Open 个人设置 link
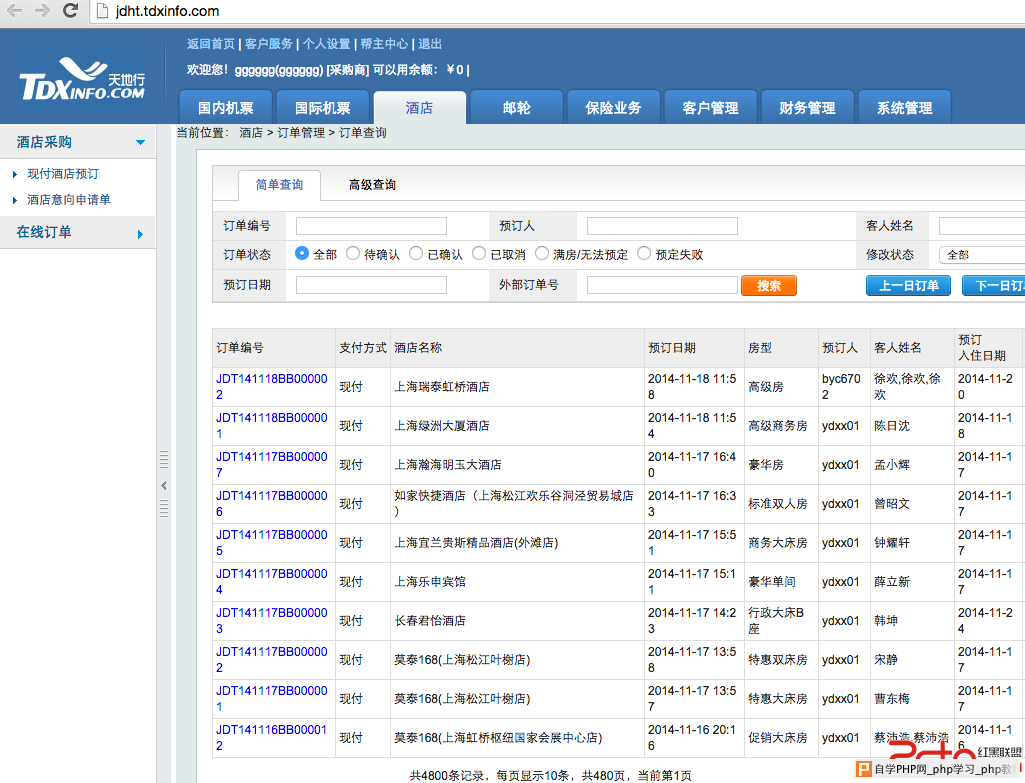Image resolution: width=1025 pixels, height=783 pixels. pyautogui.click(x=326, y=44)
